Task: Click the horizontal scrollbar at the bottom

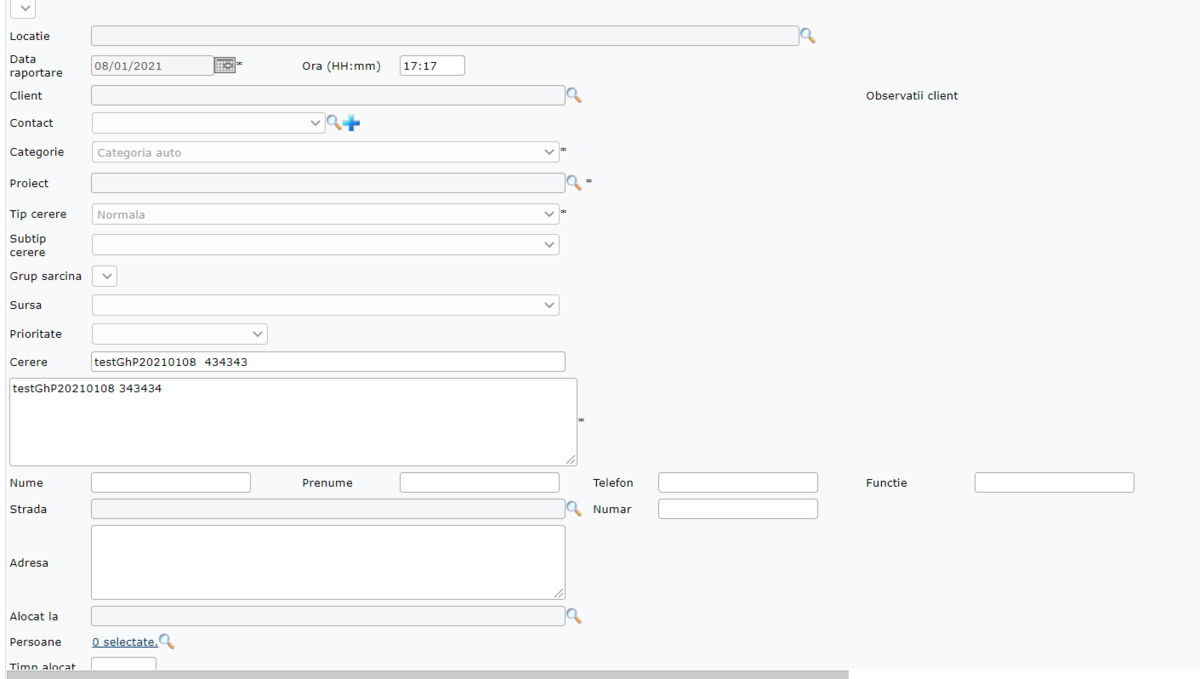Action: pos(428,675)
